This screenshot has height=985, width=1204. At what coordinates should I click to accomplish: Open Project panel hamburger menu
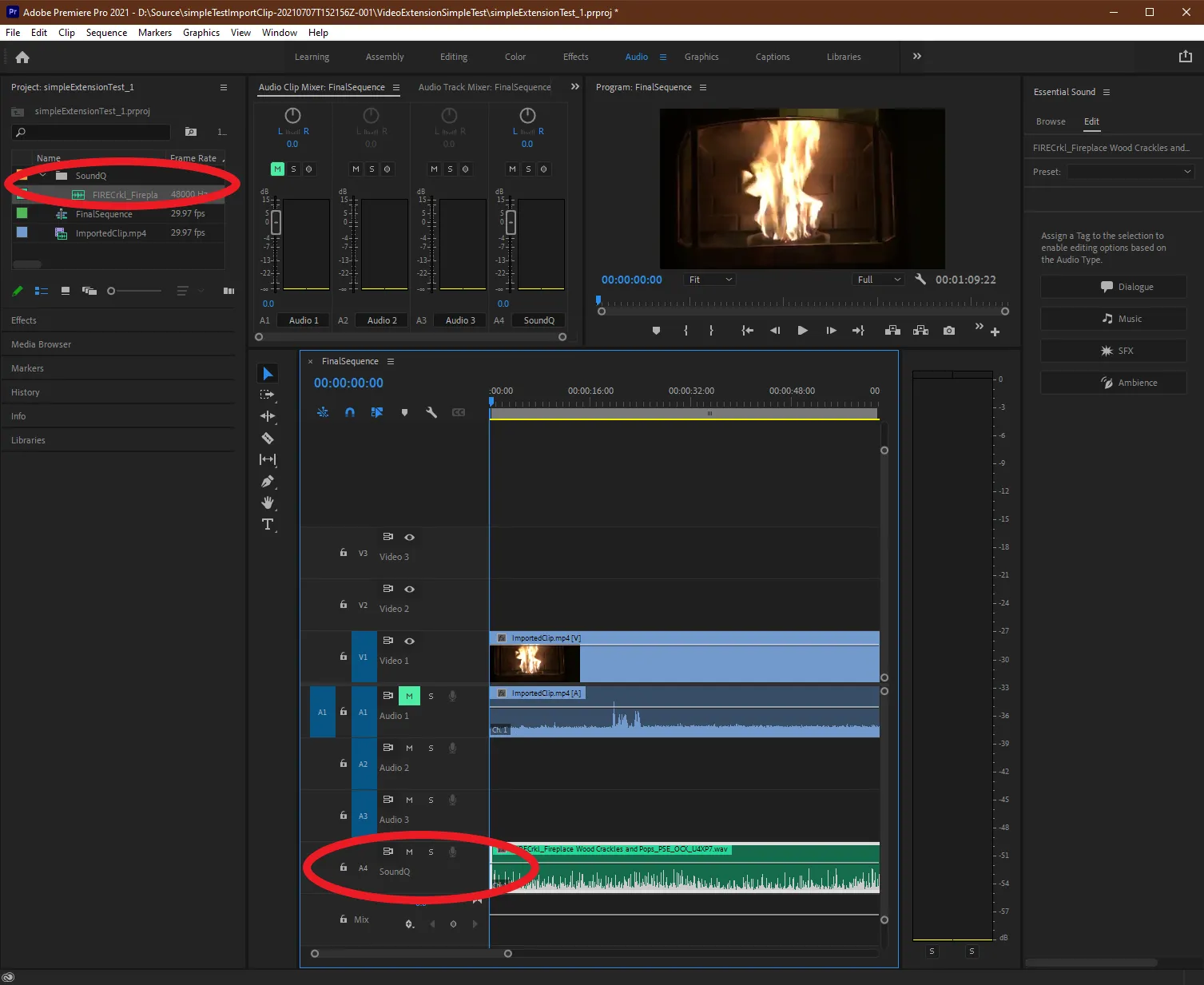coord(224,87)
